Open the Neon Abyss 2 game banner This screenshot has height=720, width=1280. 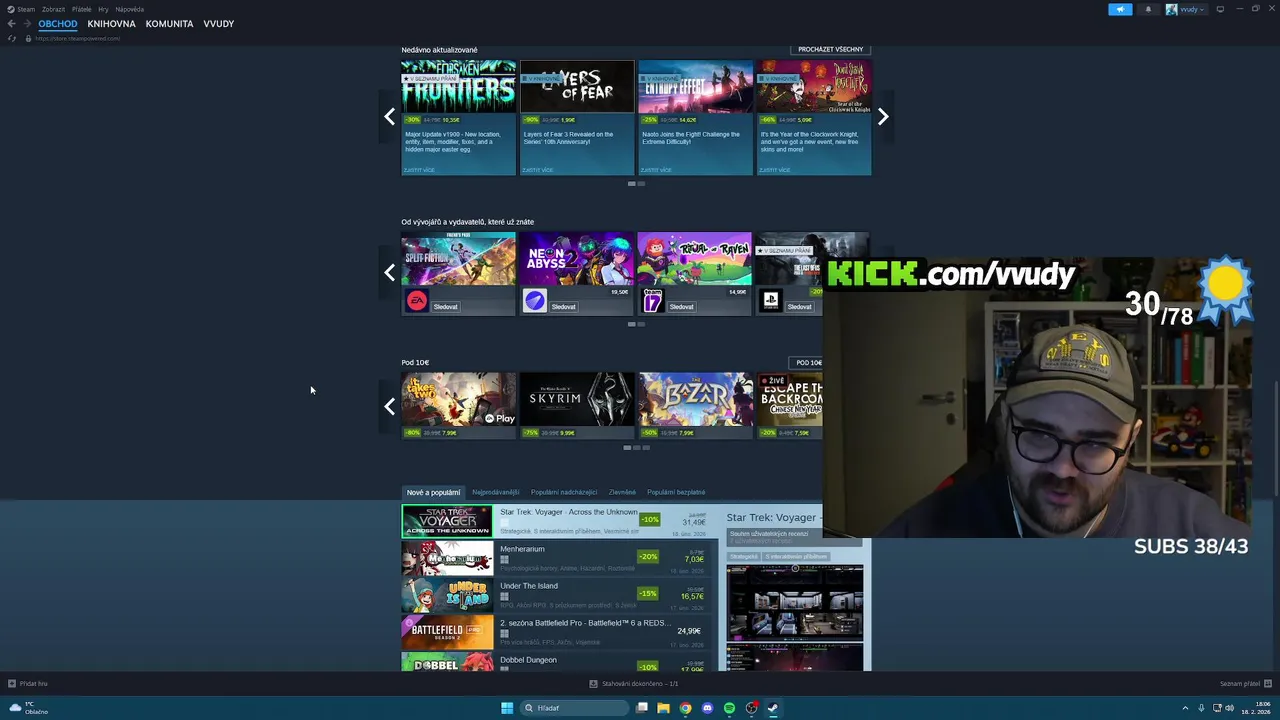pyautogui.click(x=577, y=259)
